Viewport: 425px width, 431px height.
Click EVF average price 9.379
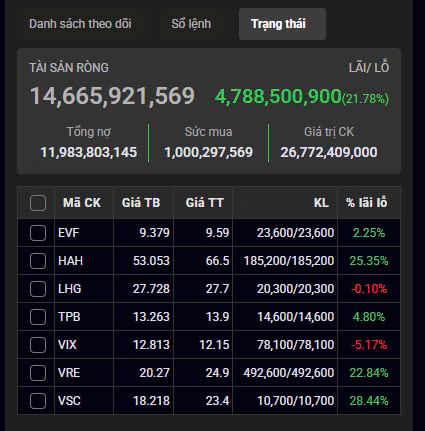tap(154, 233)
